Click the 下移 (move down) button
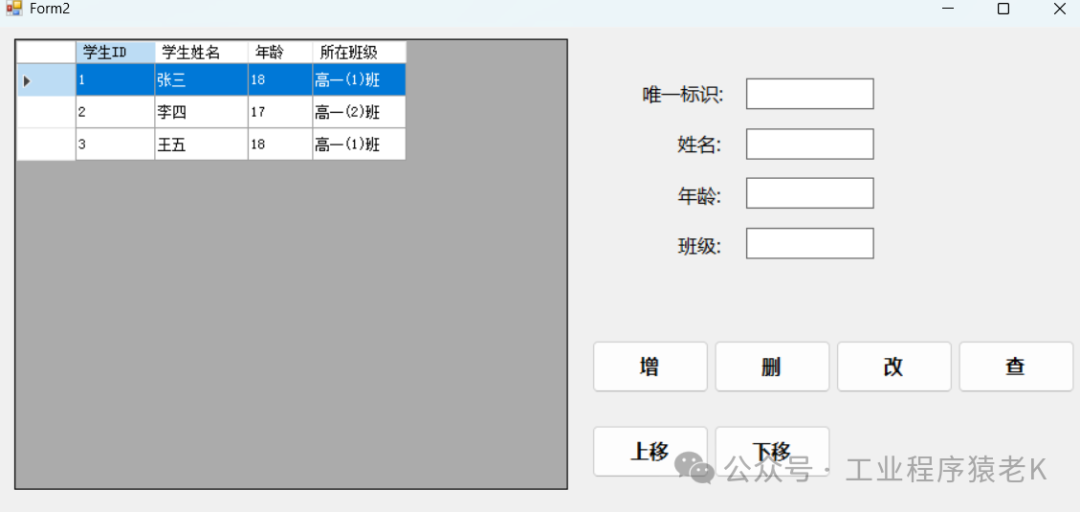 (771, 451)
